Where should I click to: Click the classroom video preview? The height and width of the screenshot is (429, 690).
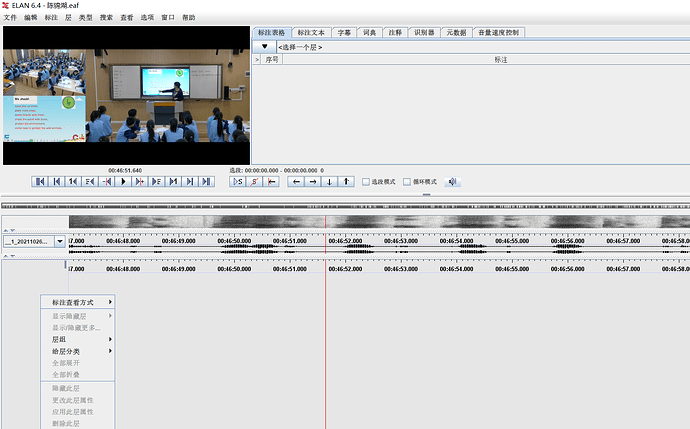click(x=127, y=95)
